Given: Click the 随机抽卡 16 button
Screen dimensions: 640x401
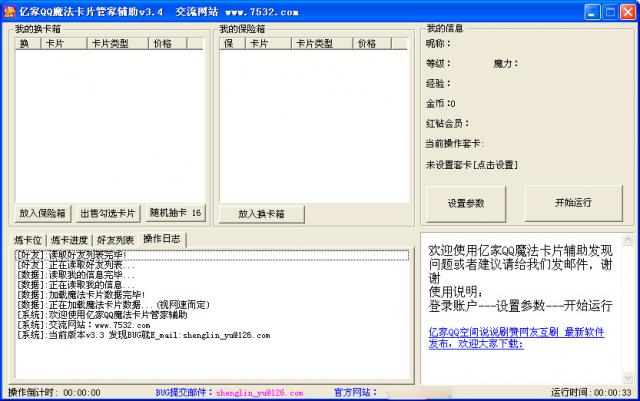Looking at the screenshot, I should 175,213.
